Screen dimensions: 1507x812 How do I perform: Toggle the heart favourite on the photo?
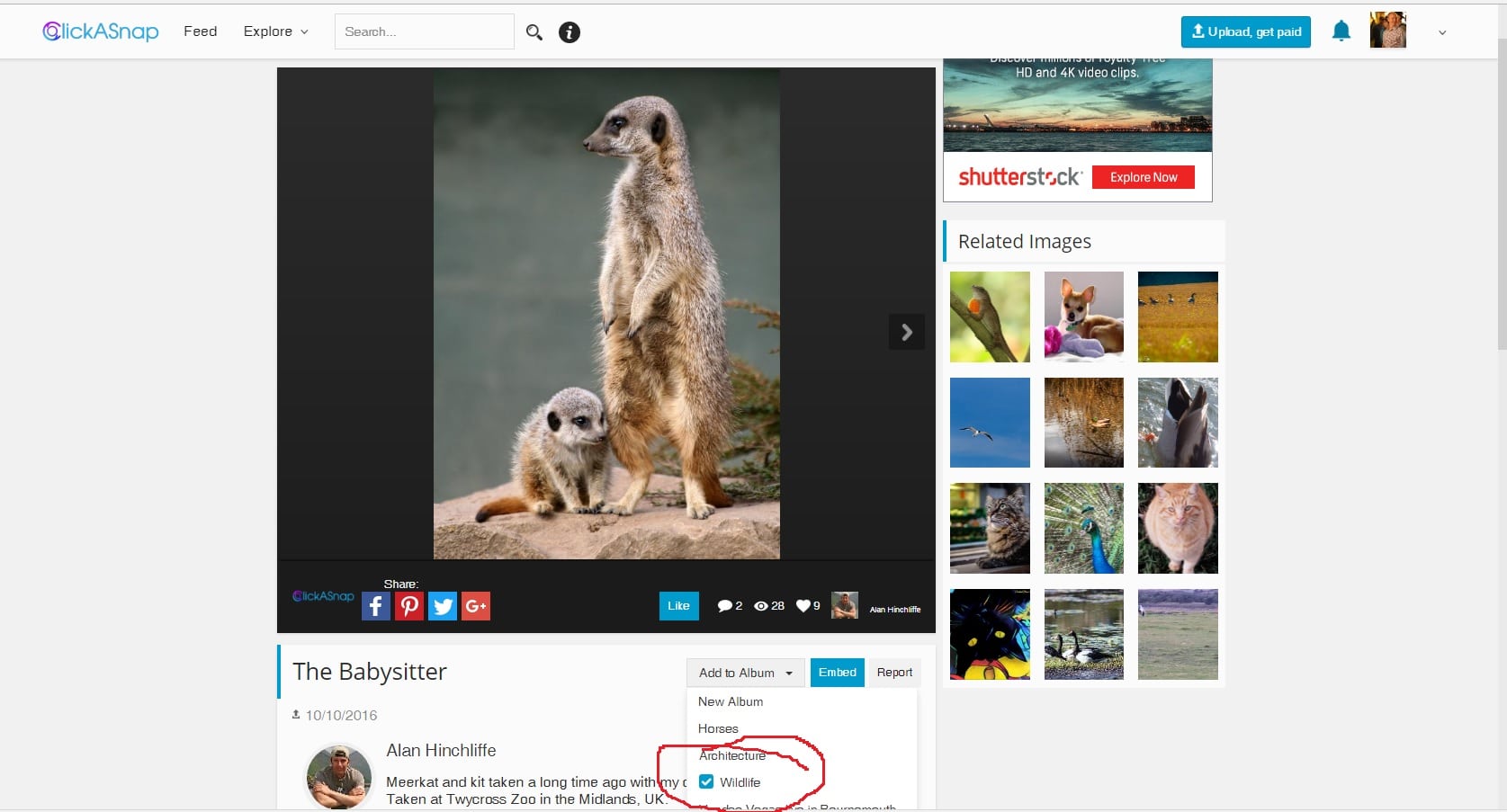click(802, 605)
